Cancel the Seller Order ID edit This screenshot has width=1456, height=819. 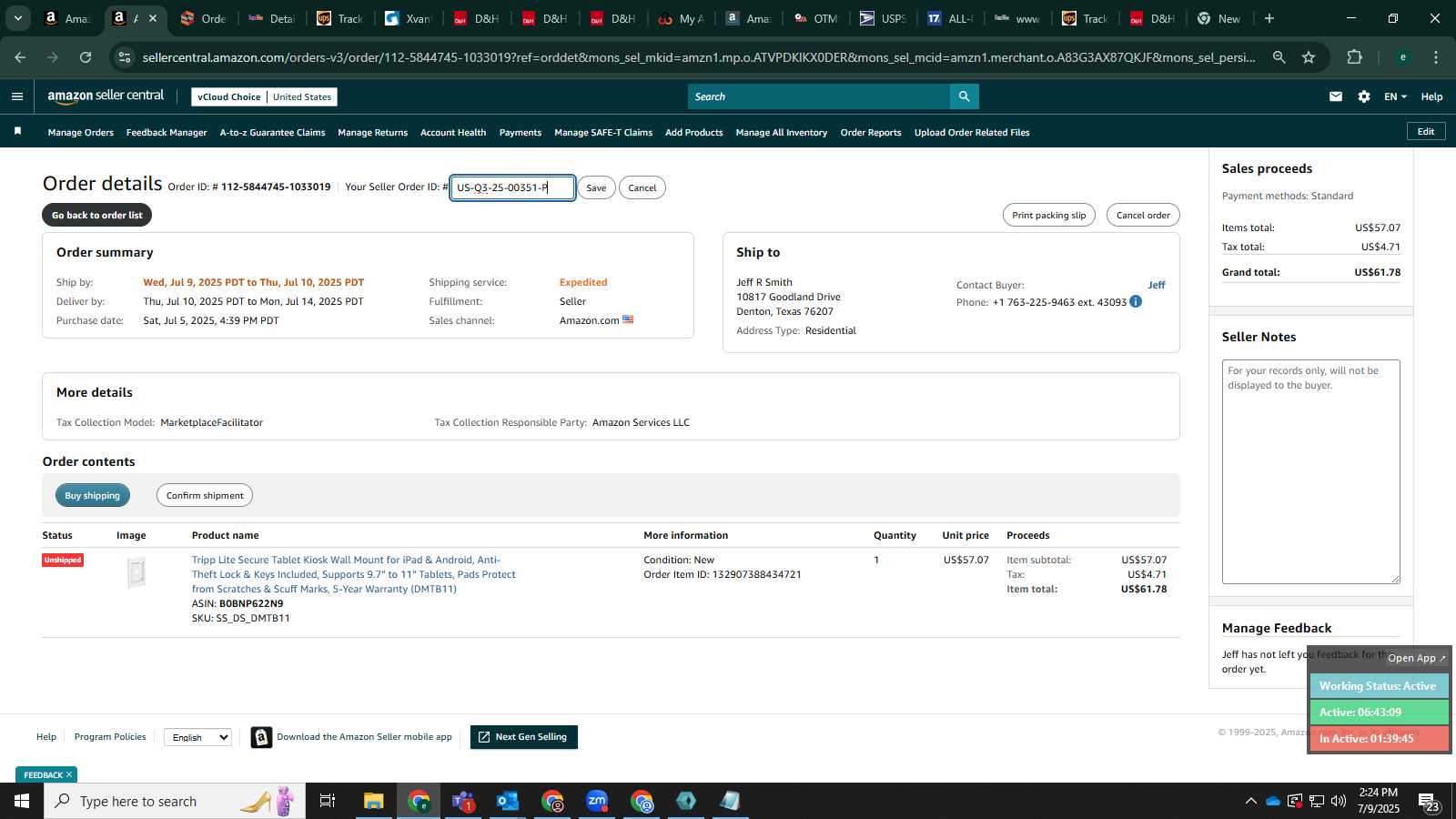(x=642, y=187)
